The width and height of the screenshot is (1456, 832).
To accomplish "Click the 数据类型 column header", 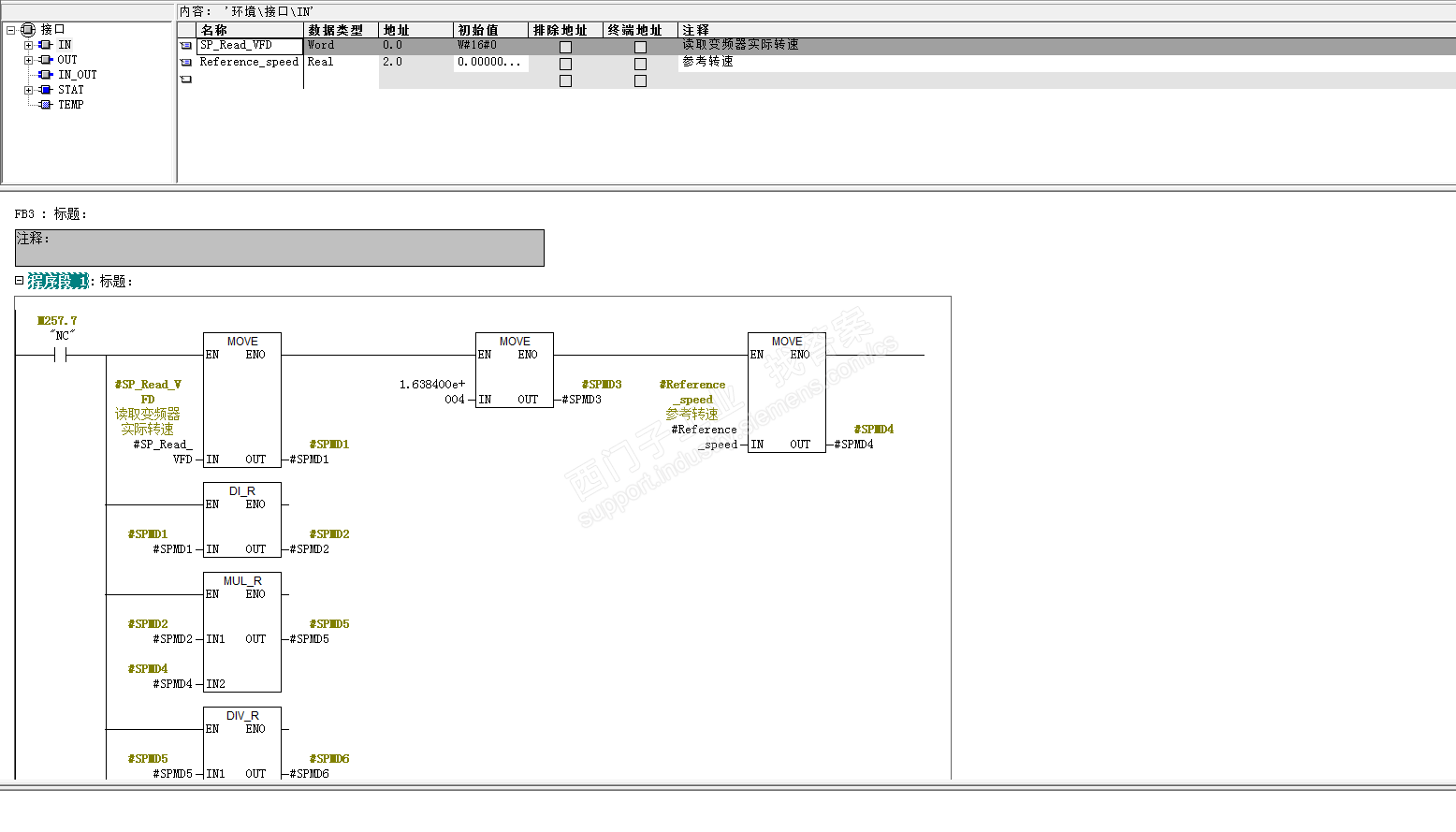I will 342,30.
